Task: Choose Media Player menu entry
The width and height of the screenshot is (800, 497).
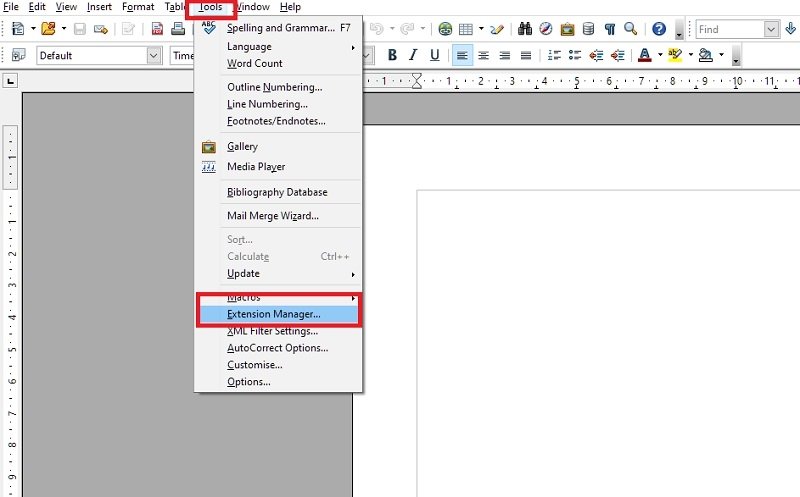Action: pyautogui.click(x=279, y=167)
